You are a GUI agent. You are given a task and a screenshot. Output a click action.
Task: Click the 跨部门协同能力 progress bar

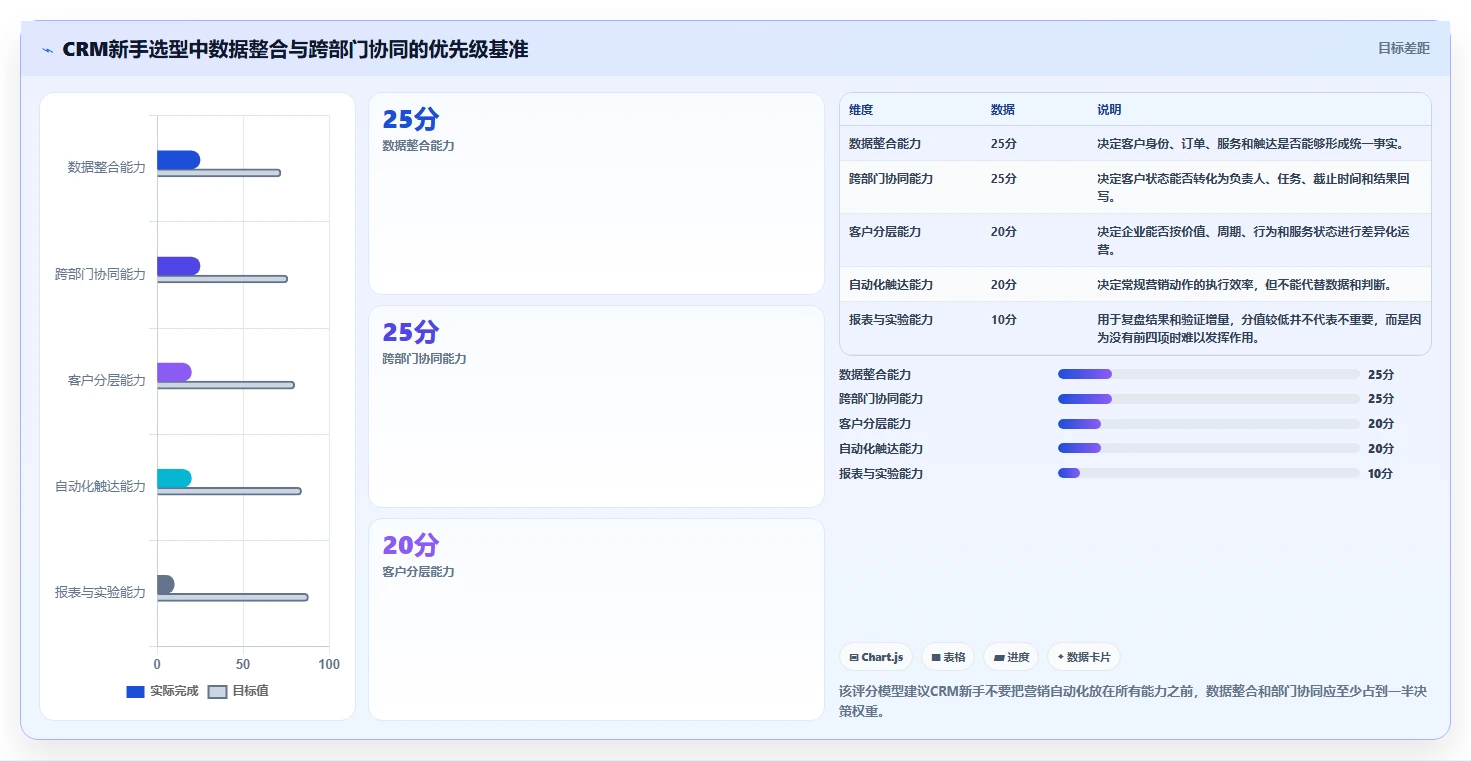pos(1209,399)
